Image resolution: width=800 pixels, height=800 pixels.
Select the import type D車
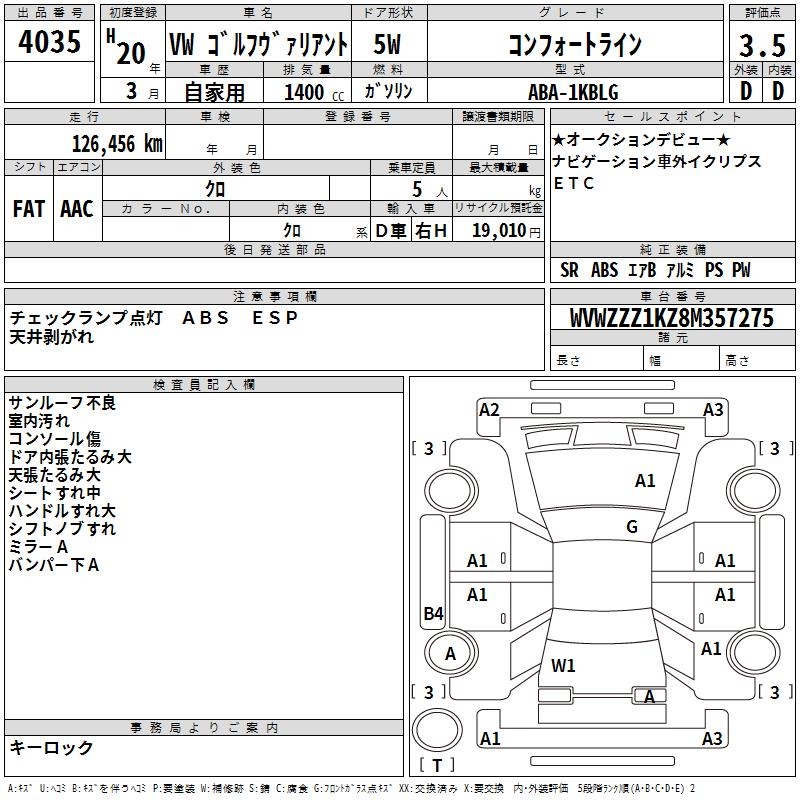(x=391, y=231)
